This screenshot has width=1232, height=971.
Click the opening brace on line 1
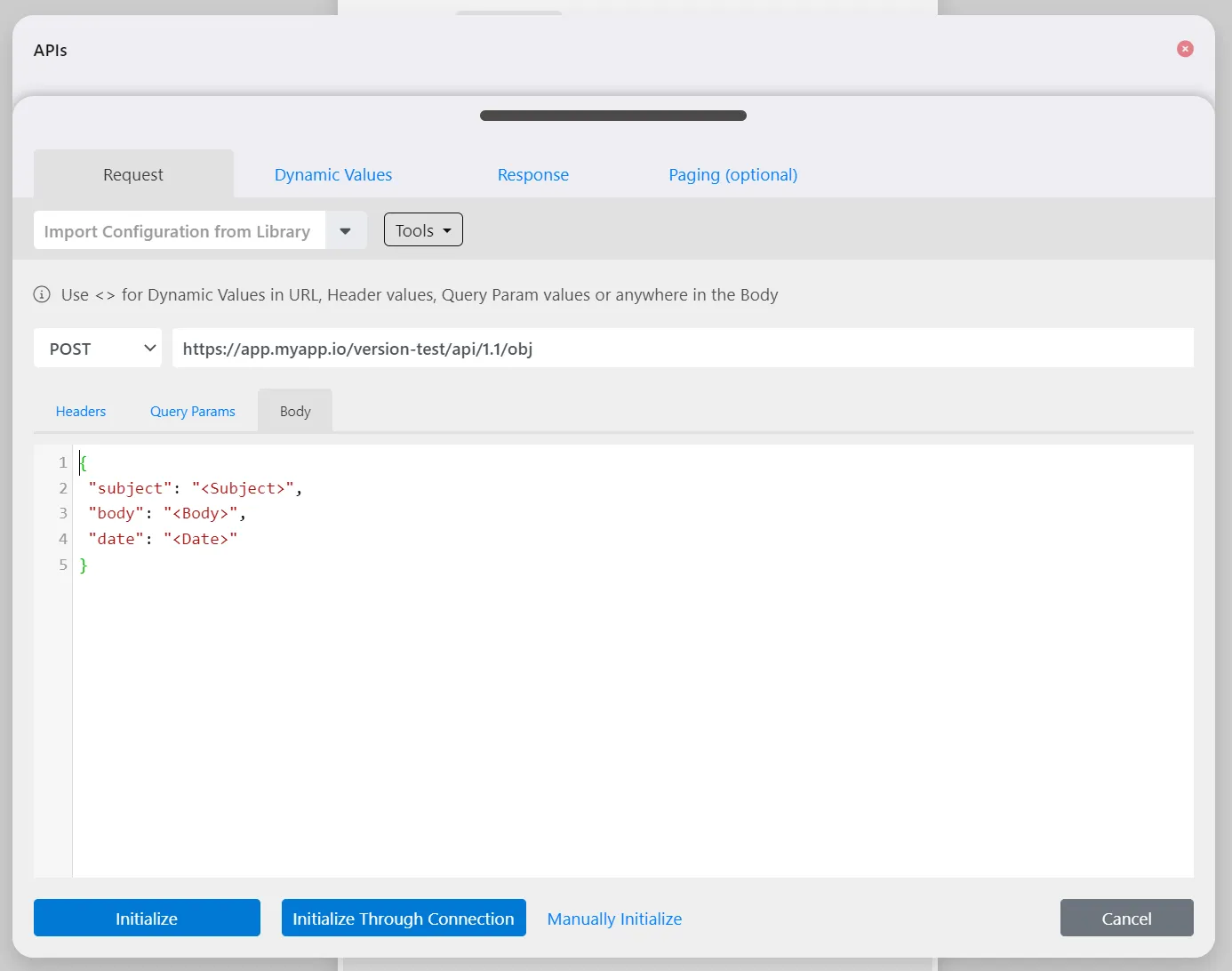pyautogui.click(x=84, y=462)
